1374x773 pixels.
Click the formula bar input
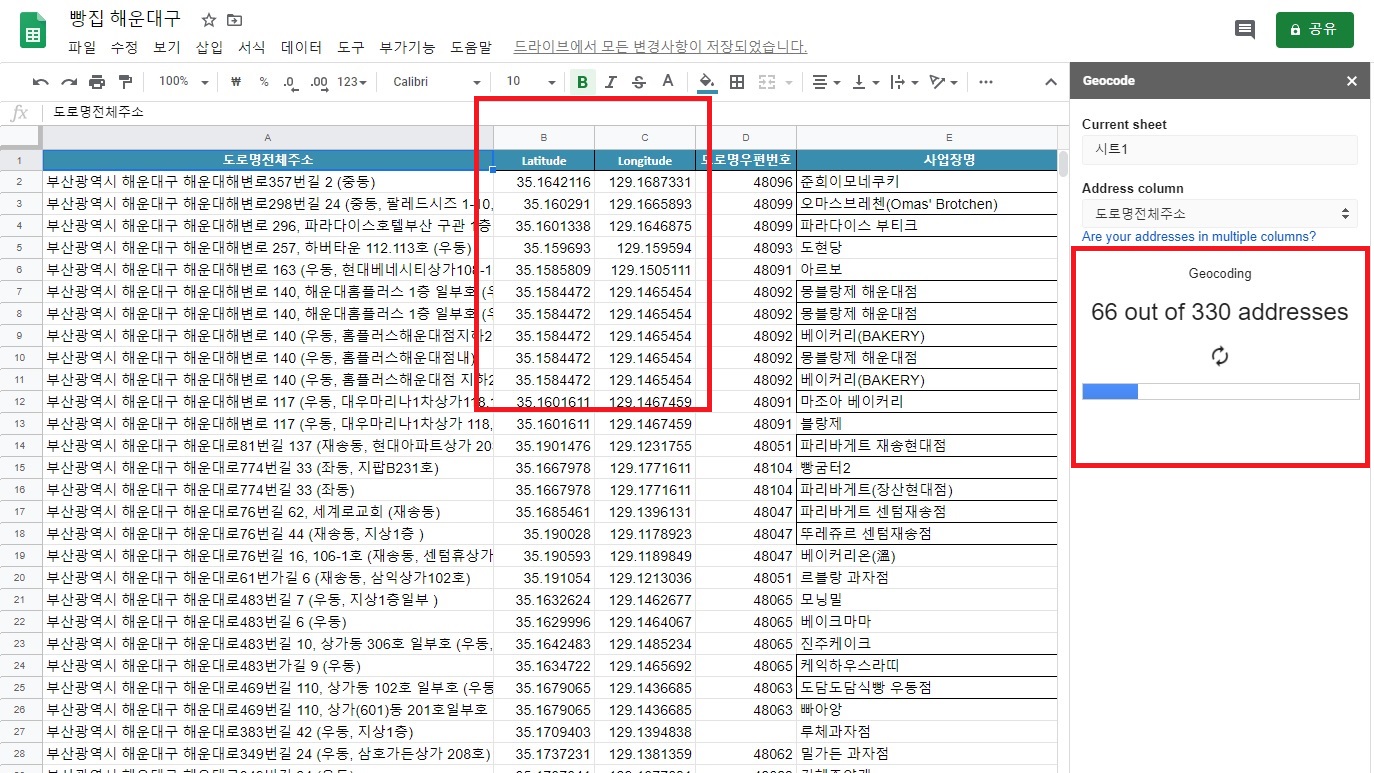(x=555, y=112)
